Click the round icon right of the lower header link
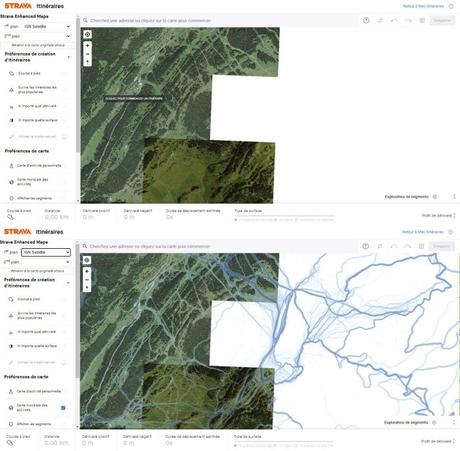Screen dimensions: 460x451 [451, 232]
